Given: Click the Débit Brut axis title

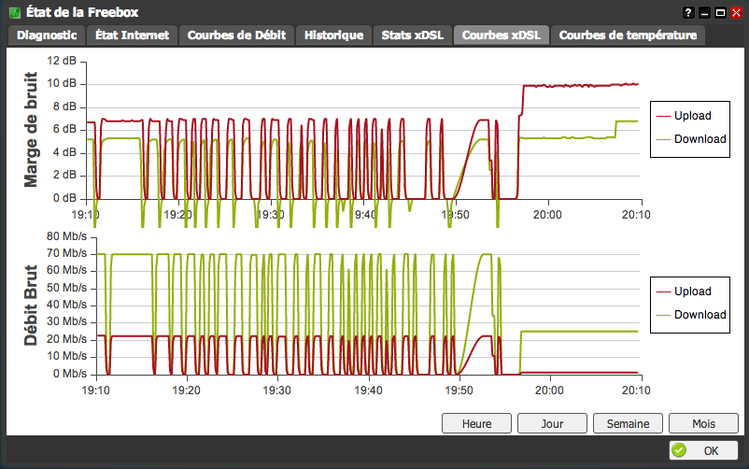Looking at the screenshot, I should click(31, 305).
